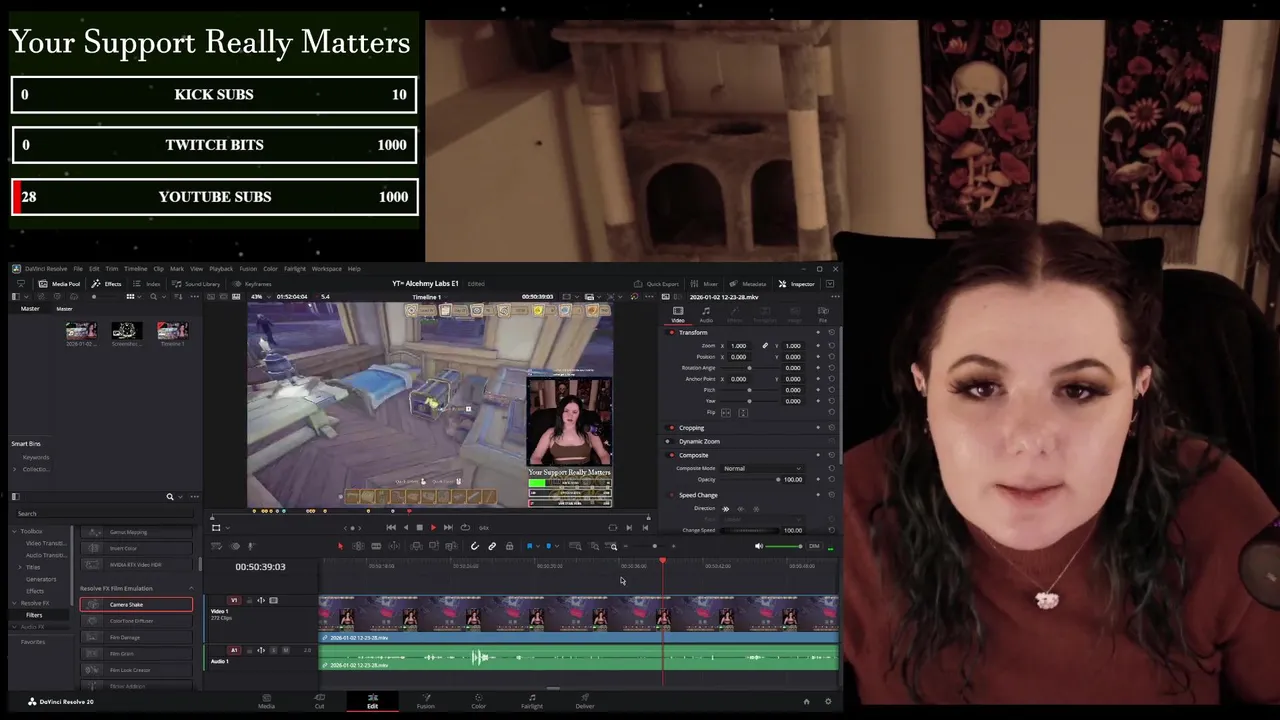The width and height of the screenshot is (1280, 720).
Task: Show the Keyframes editor
Action: pos(252,284)
